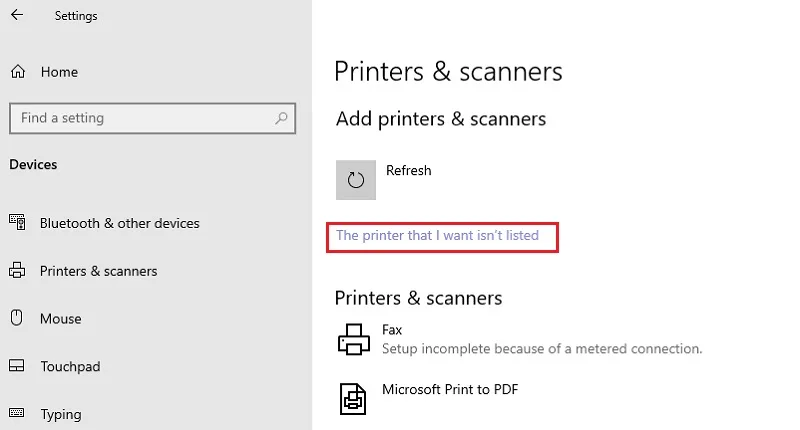The width and height of the screenshot is (800, 430).
Task: Click the Mouse sidebar icon
Action: pyautogui.click(x=16, y=317)
